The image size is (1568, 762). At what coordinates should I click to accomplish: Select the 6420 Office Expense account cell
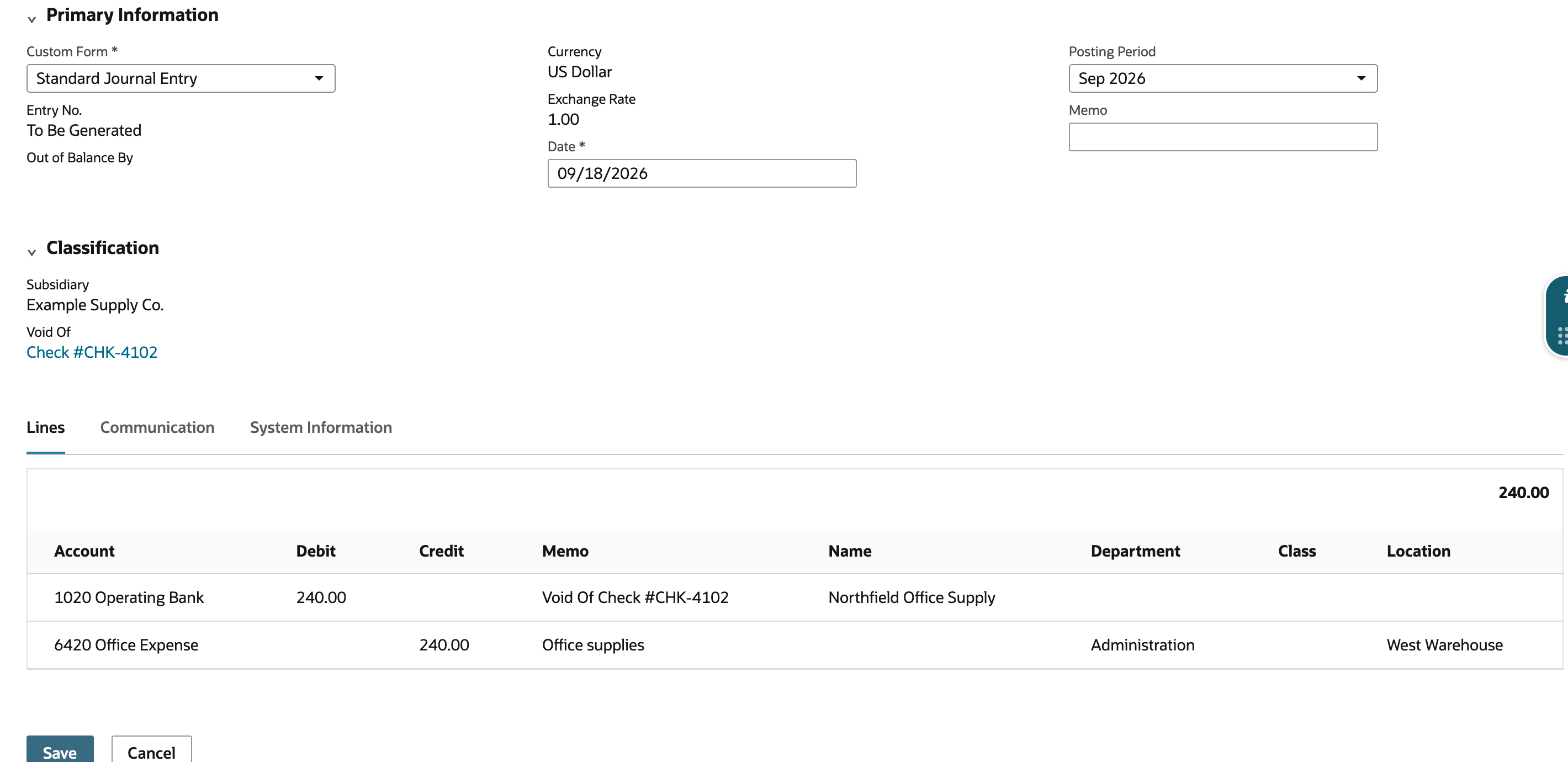126,644
